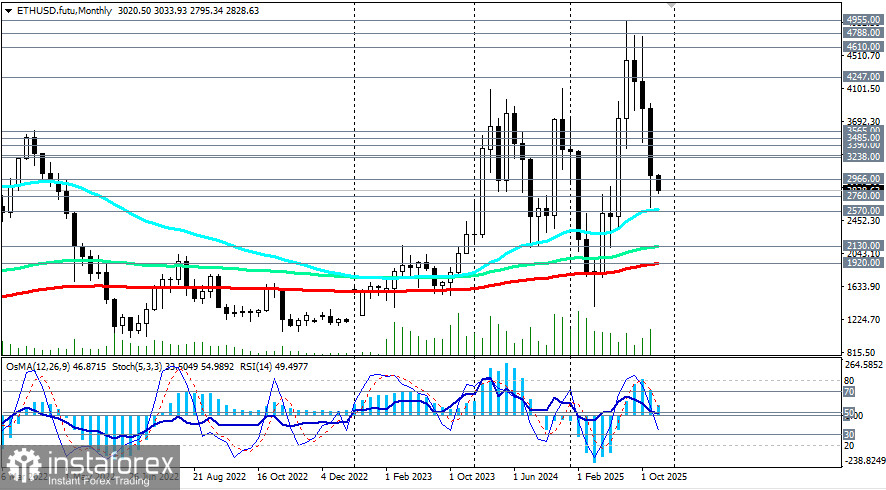Click the 1 Feb 2023 date label
The height and width of the screenshot is (490, 886).
point(409,476)
